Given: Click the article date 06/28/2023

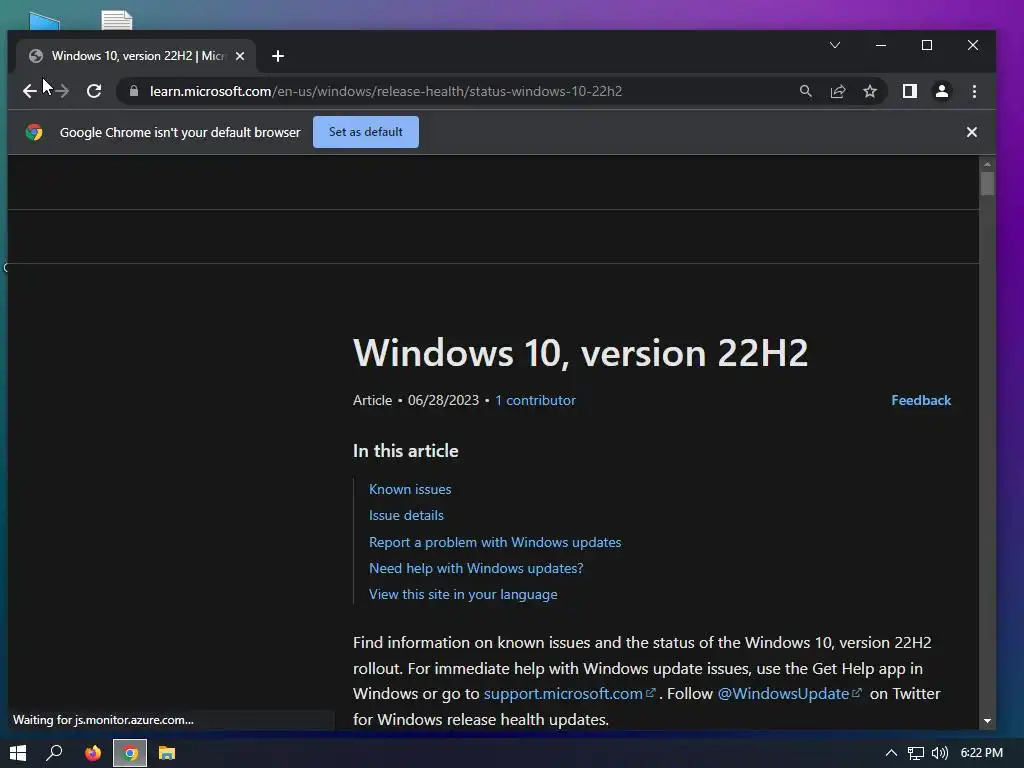Looking at the screenshot, I should tap(443, 400).
